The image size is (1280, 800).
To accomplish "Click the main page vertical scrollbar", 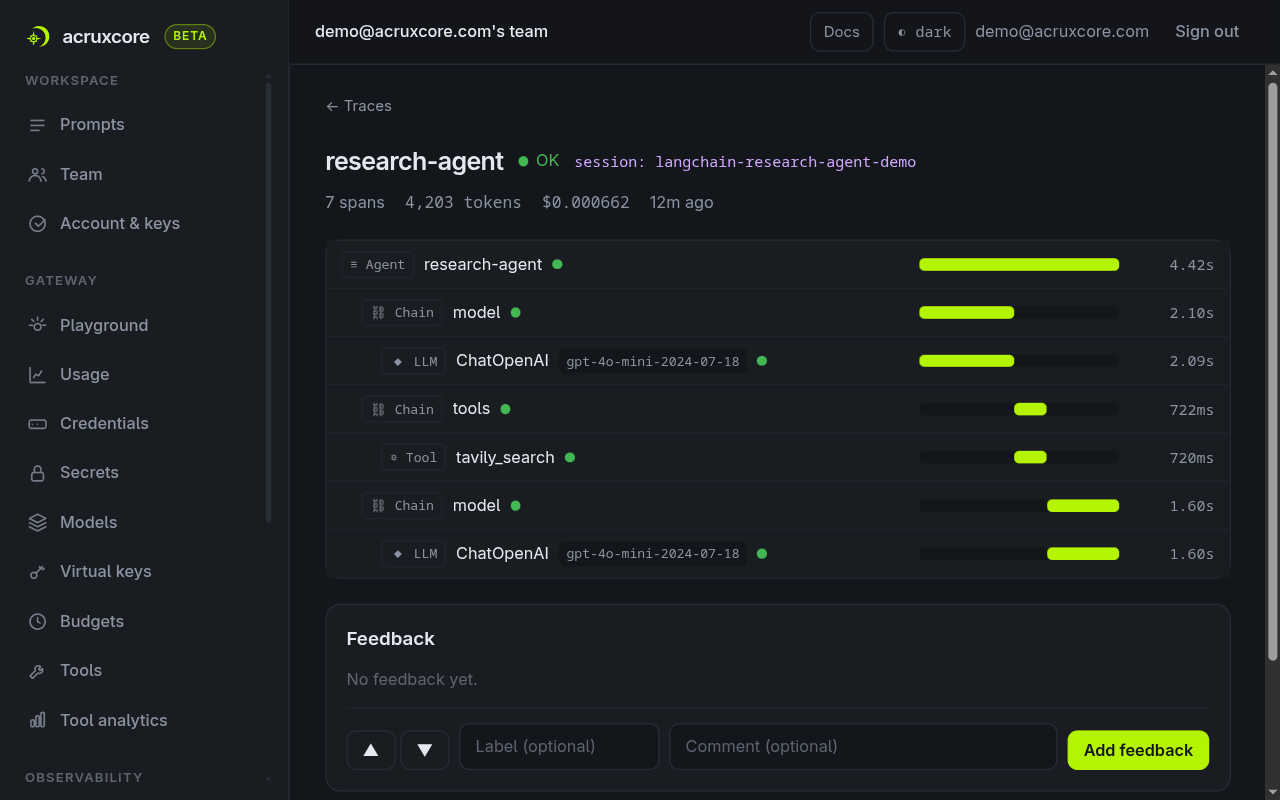I will click(x=1273, y=370).
